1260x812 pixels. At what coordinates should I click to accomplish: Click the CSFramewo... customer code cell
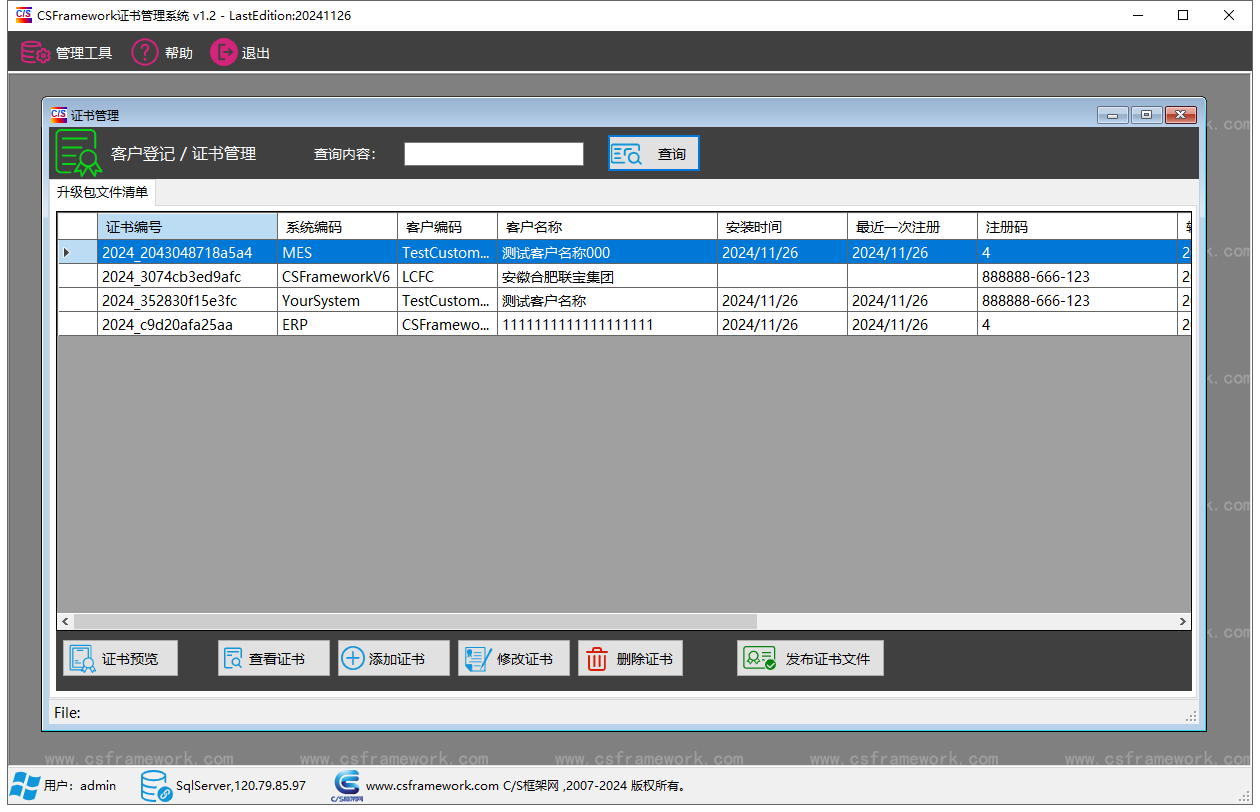447,325
